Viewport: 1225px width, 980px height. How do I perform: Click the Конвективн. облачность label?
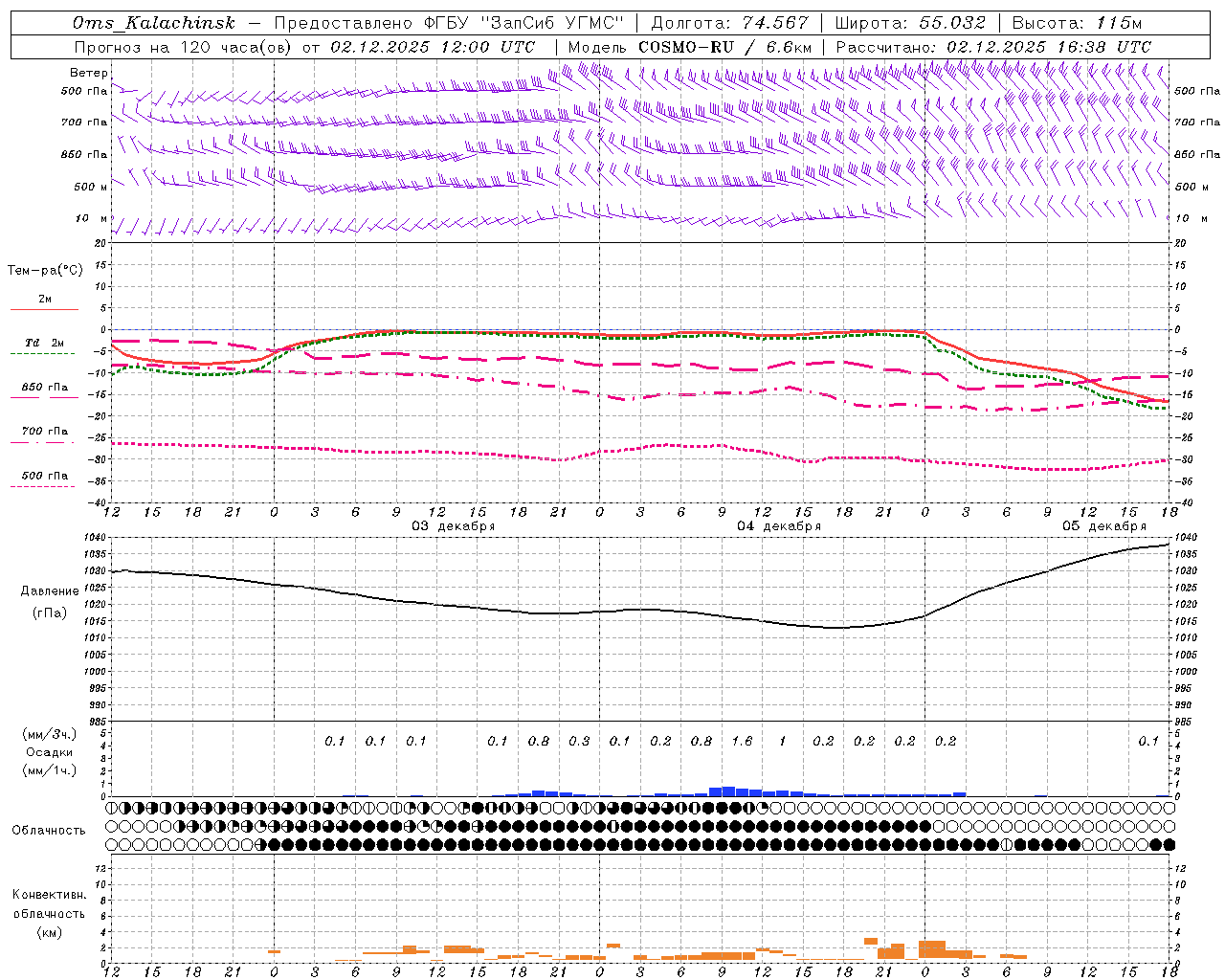[49, 904]
